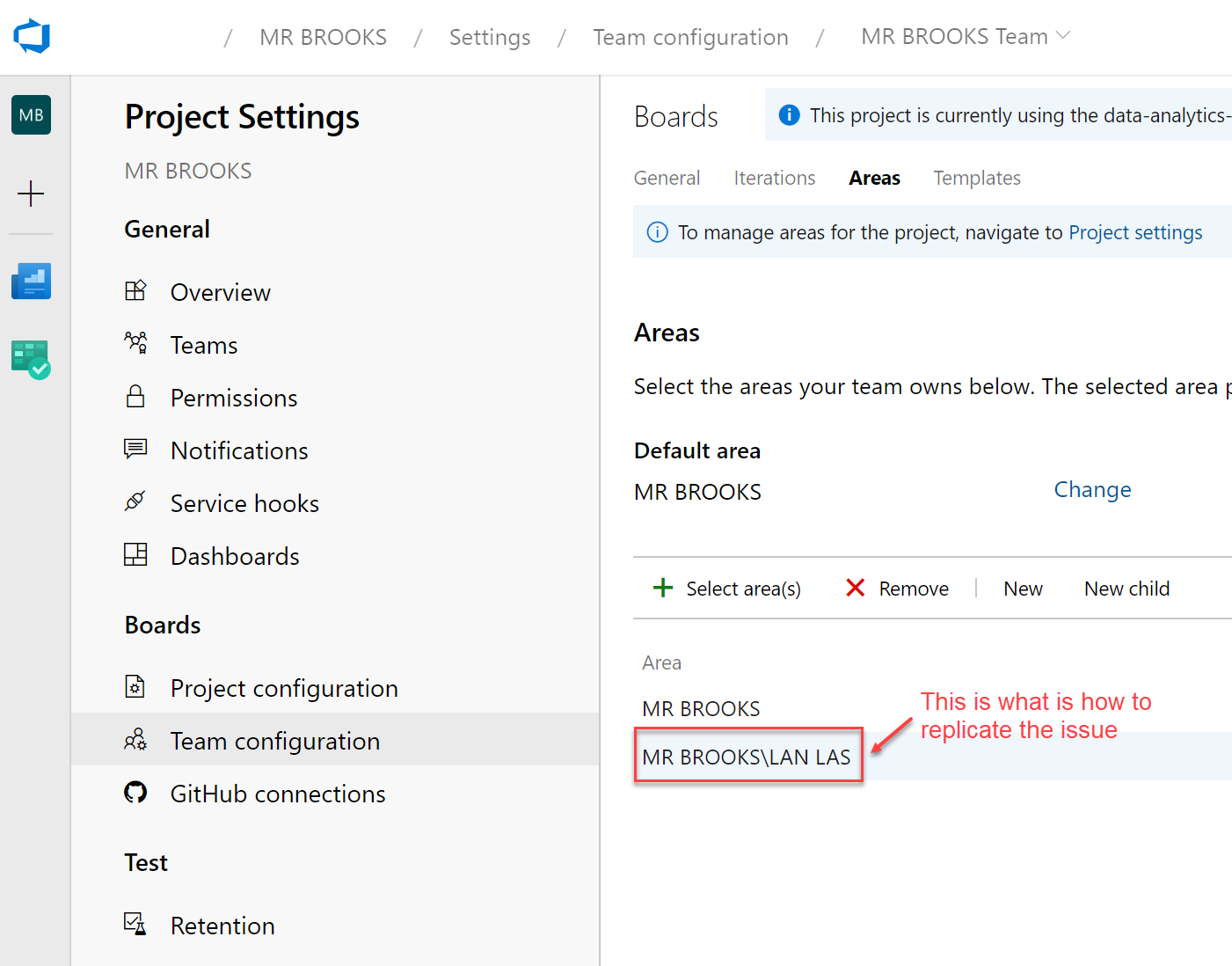This screenshot has width=1232, height=966.
Task: Click the plus icon to create new project
Action: click(31, 194)
